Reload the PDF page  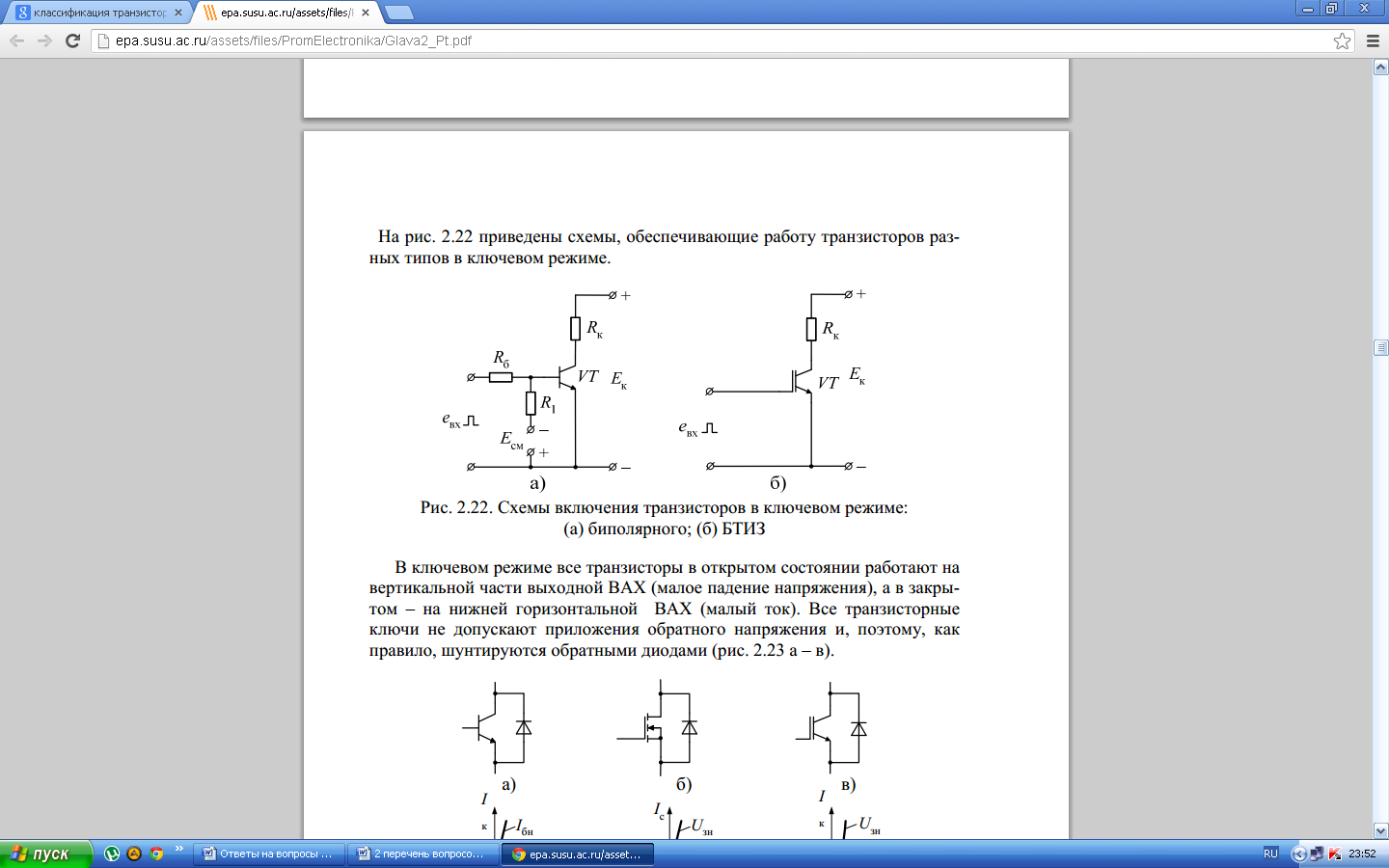pos(72,41)
